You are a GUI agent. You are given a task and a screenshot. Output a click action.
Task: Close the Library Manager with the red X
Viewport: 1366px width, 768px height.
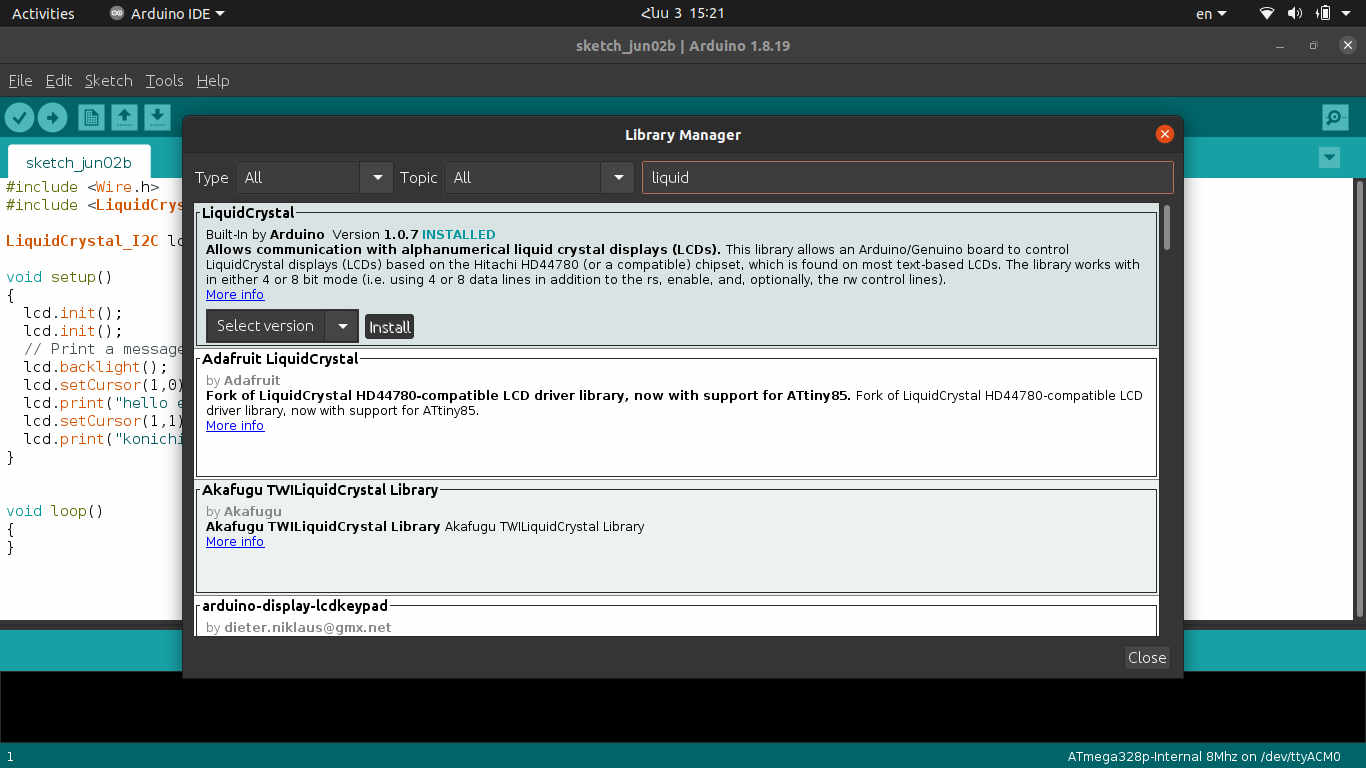(x=1164, y=134)
